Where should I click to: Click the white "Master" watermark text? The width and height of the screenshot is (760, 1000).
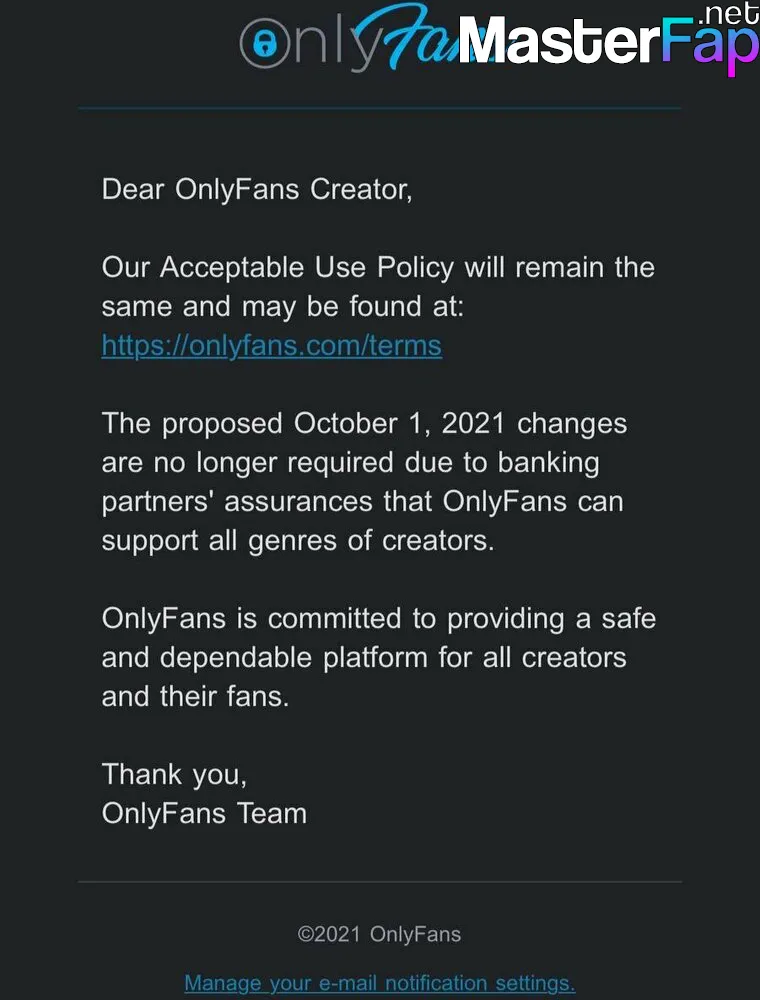point(559,38)
